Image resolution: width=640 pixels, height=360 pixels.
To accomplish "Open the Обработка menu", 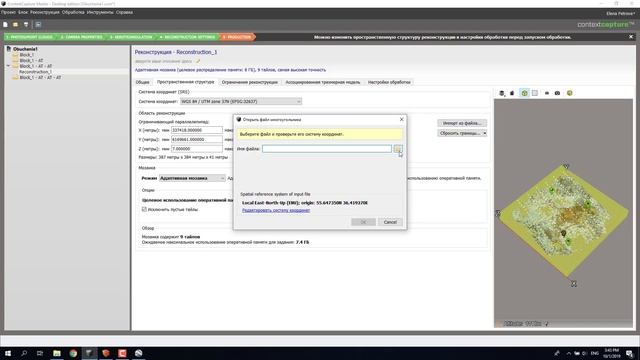I will [x=73, y=12].
